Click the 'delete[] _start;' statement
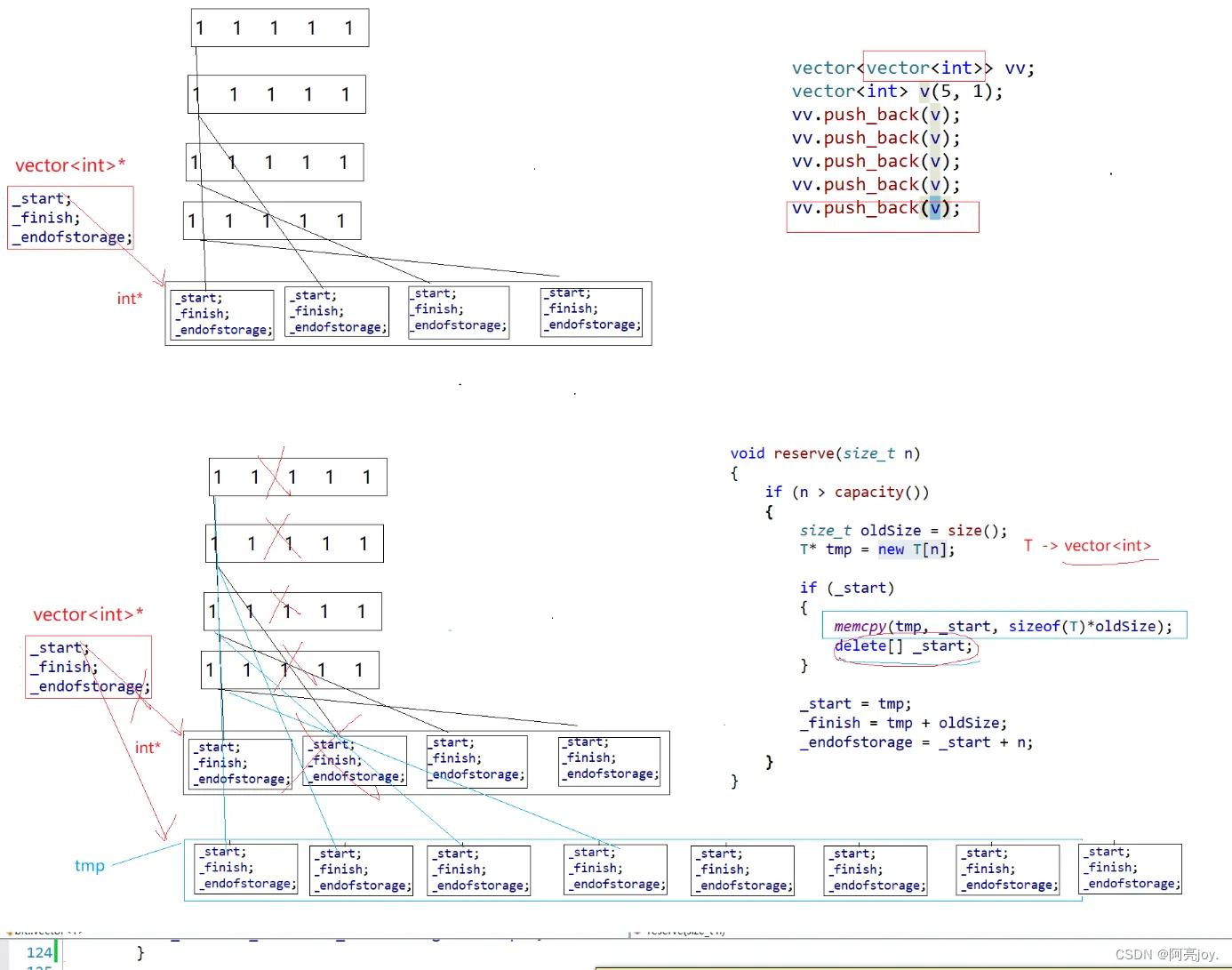 (903, 645)
